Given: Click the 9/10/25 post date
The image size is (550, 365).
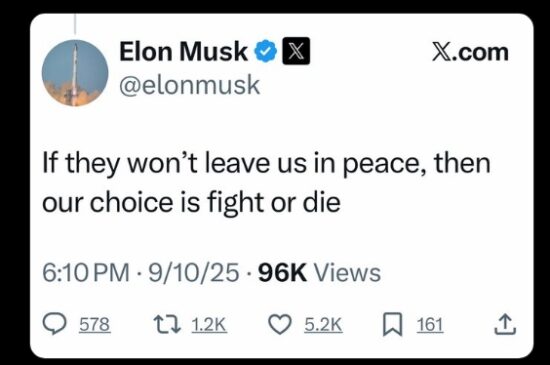Looking at the screenshot, I should pos(194,273).
